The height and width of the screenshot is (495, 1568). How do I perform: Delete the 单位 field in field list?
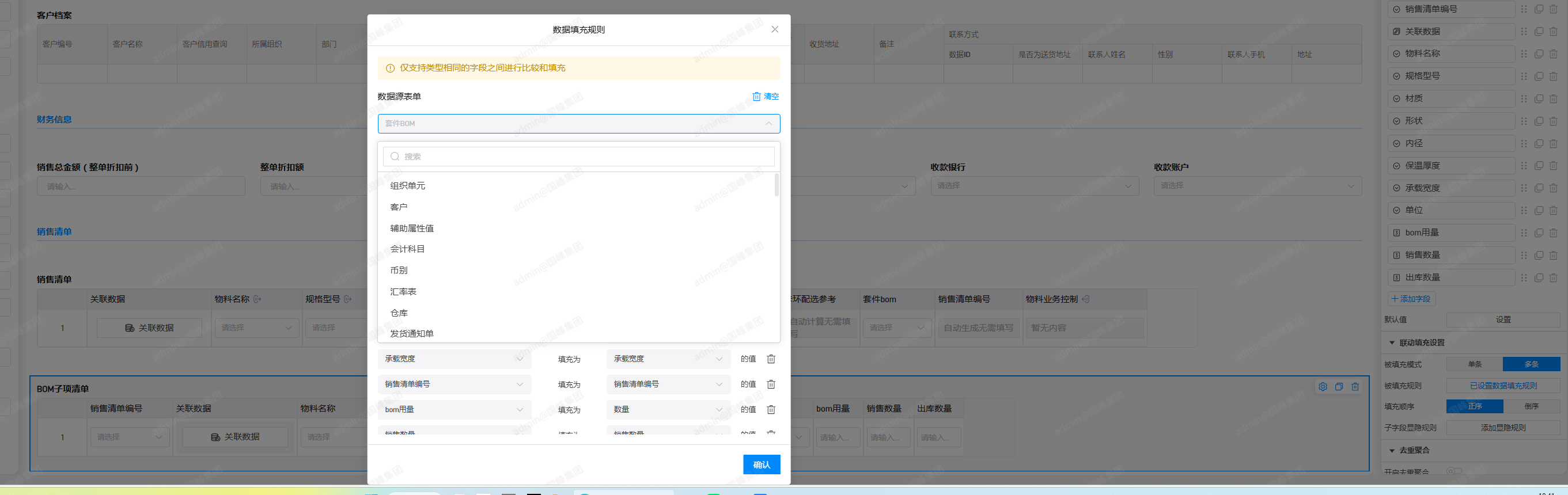[1554, 211]
